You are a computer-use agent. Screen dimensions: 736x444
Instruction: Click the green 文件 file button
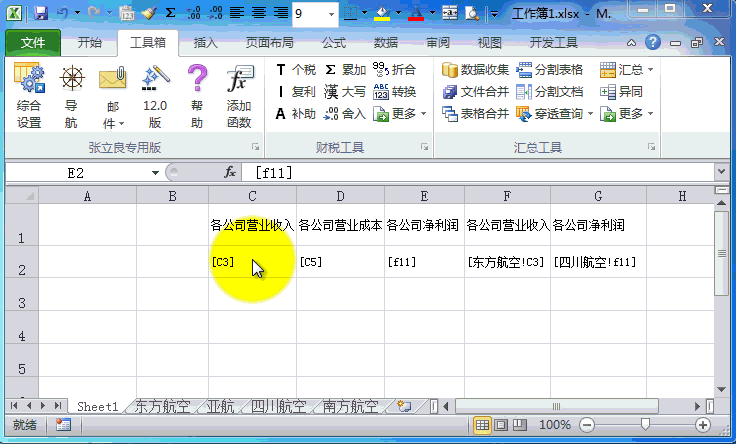click(33, 43)
